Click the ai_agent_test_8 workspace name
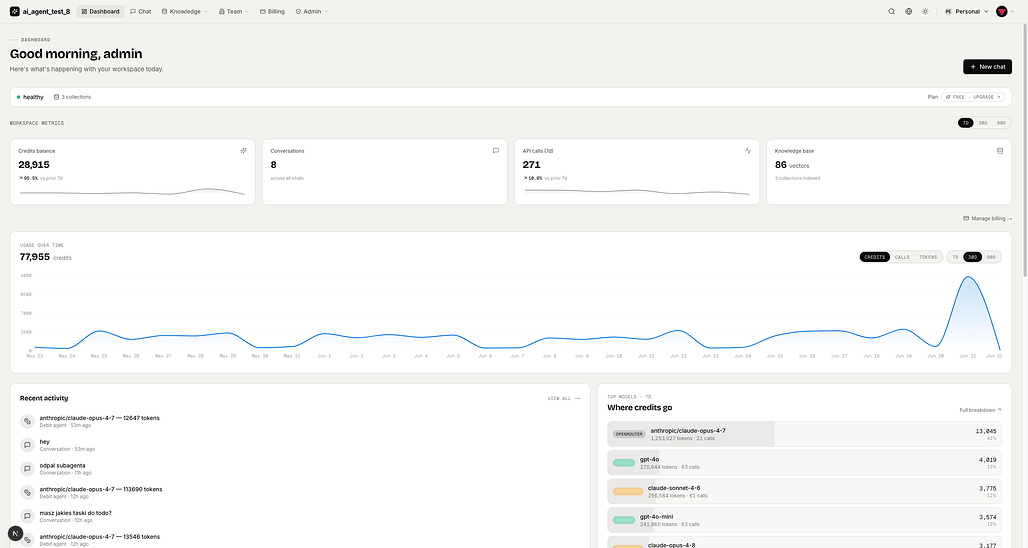 pyautogui.click(x=46, y=11)
